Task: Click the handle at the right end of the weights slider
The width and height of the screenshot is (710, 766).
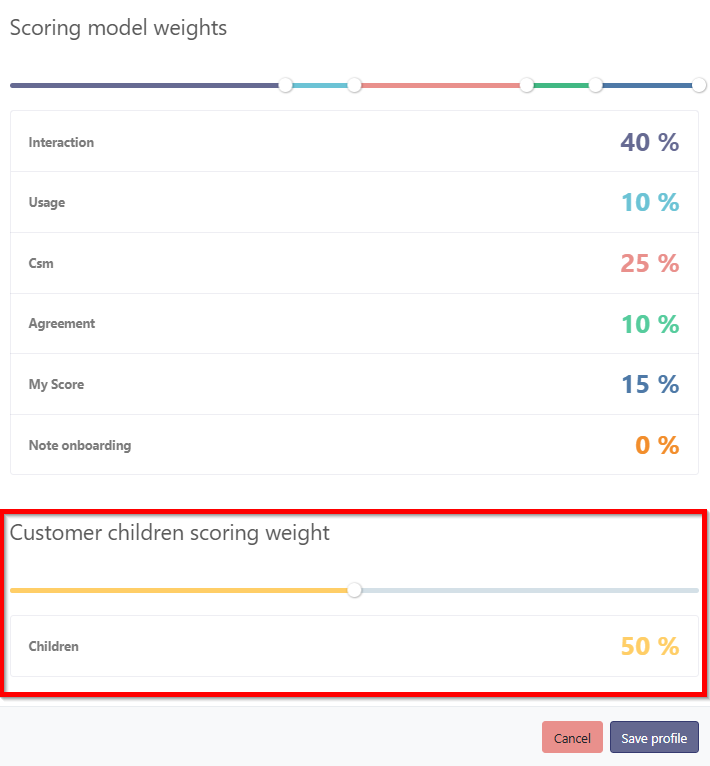Action: 699,85
